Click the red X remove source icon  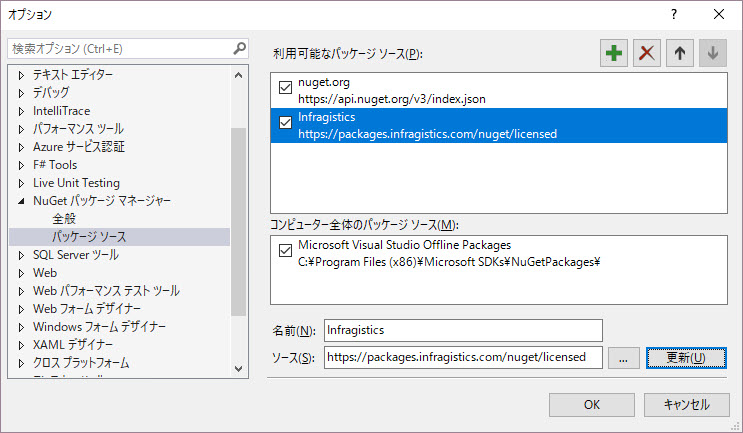point(647,54)
